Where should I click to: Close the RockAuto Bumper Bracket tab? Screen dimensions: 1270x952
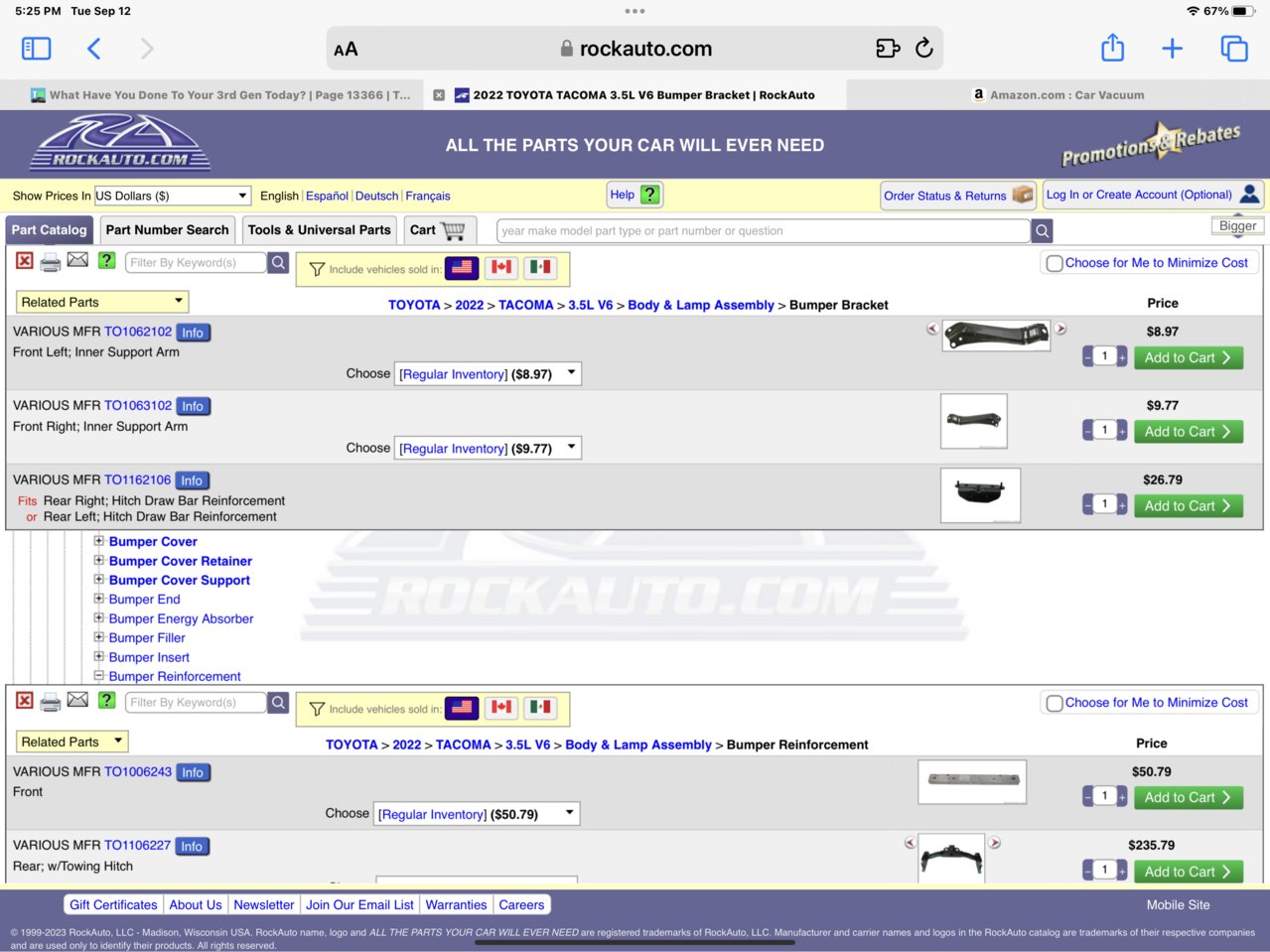click(439, 95)
